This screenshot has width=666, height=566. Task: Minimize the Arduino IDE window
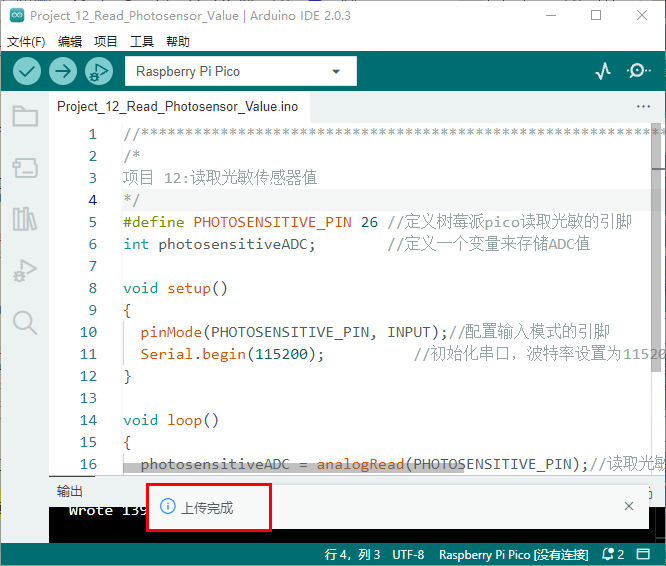pyautogui.click(x=551, y=15)
